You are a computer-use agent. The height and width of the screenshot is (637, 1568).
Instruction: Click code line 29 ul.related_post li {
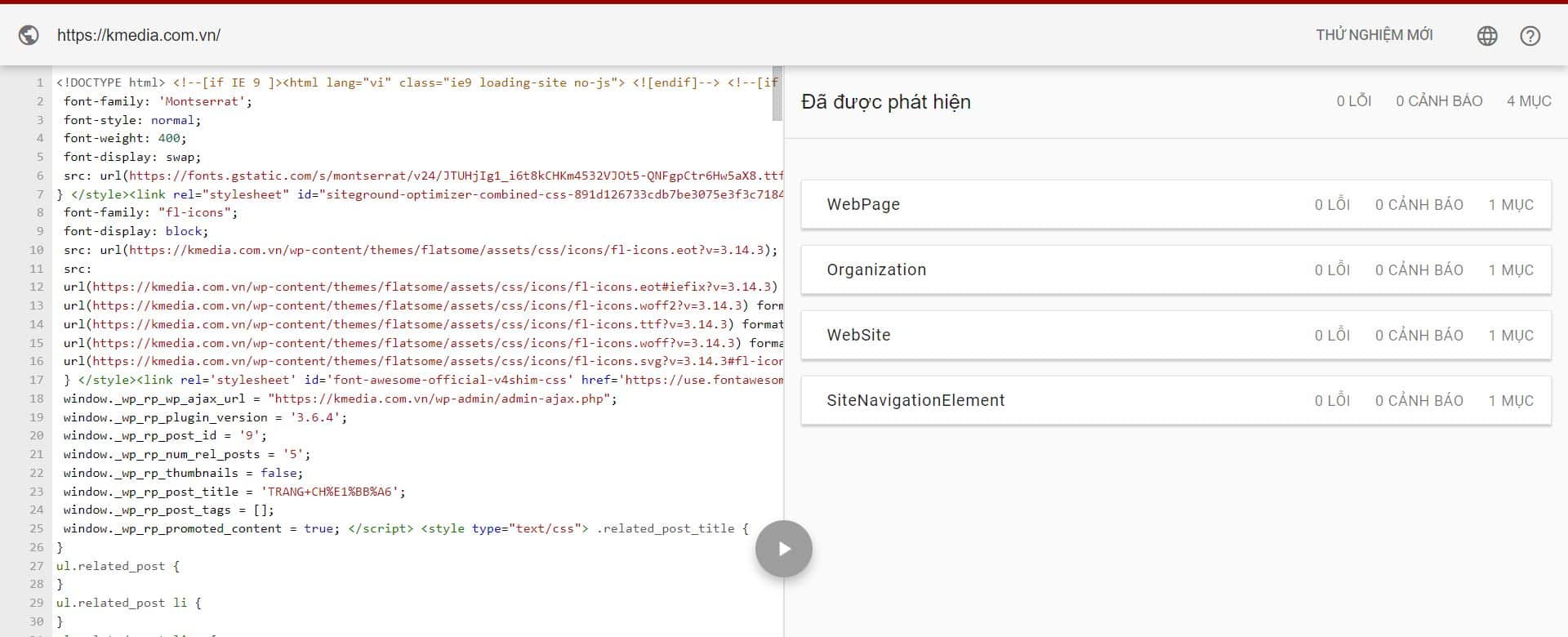[x=129, y=603]
